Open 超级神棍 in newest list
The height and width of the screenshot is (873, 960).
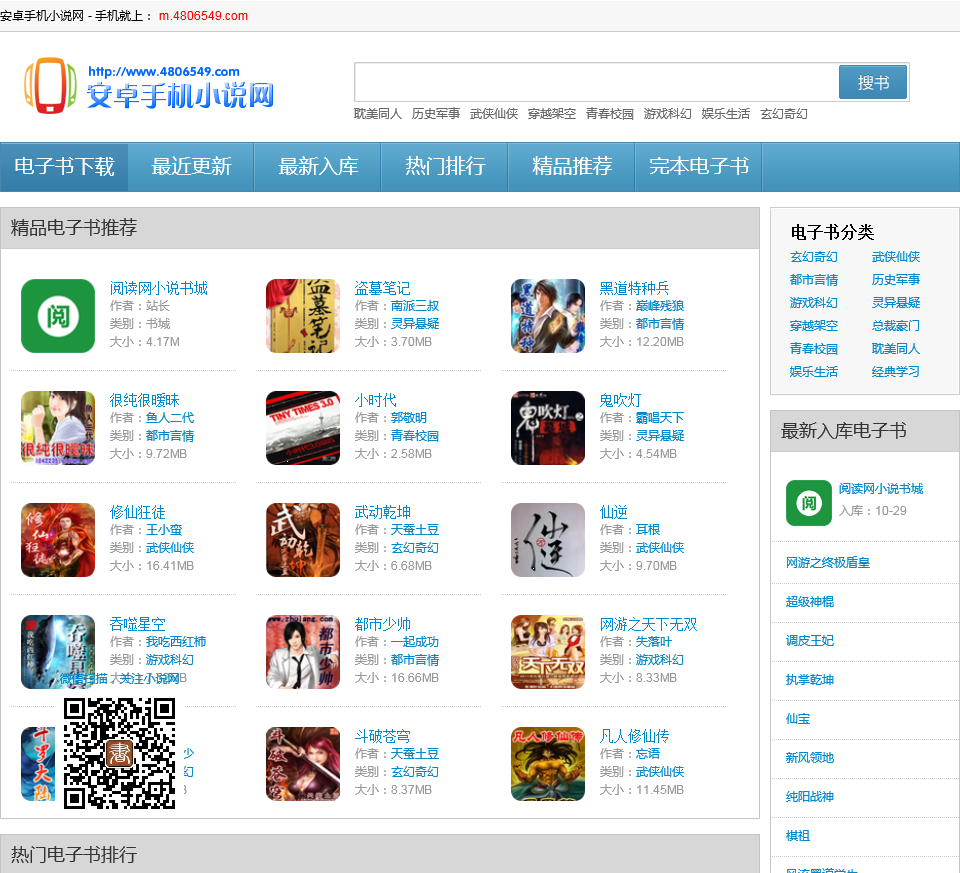click(809, 602)
